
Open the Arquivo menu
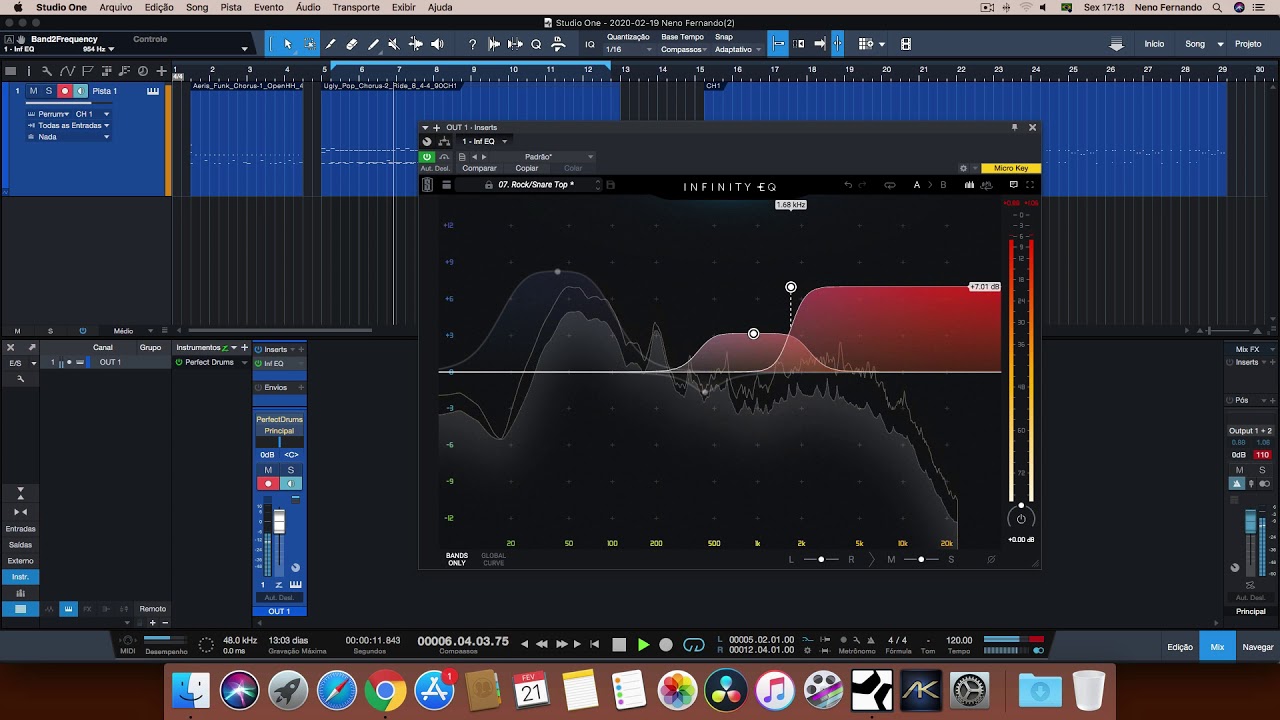116,7
